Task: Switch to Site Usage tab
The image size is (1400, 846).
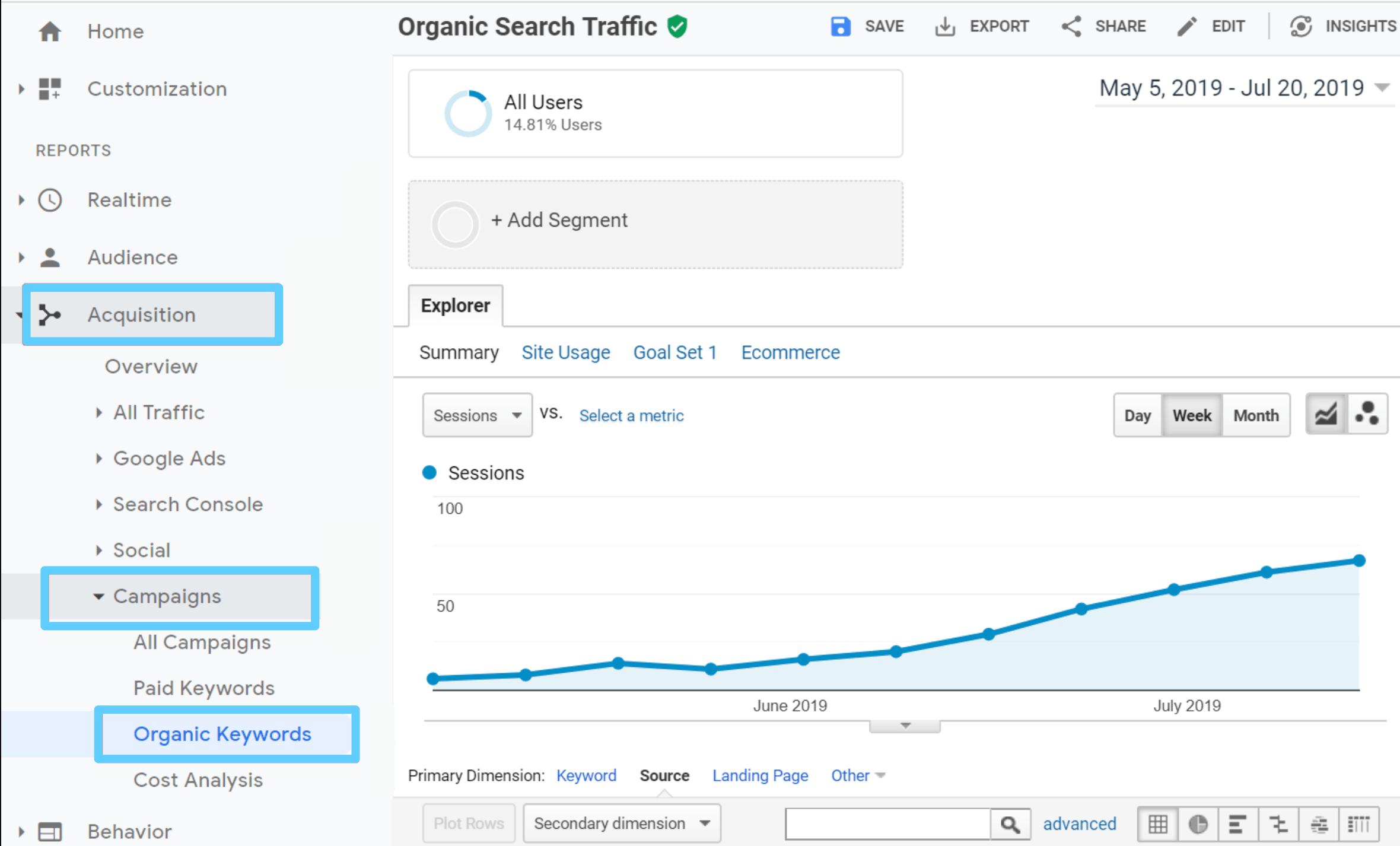Action: [566, 352]
